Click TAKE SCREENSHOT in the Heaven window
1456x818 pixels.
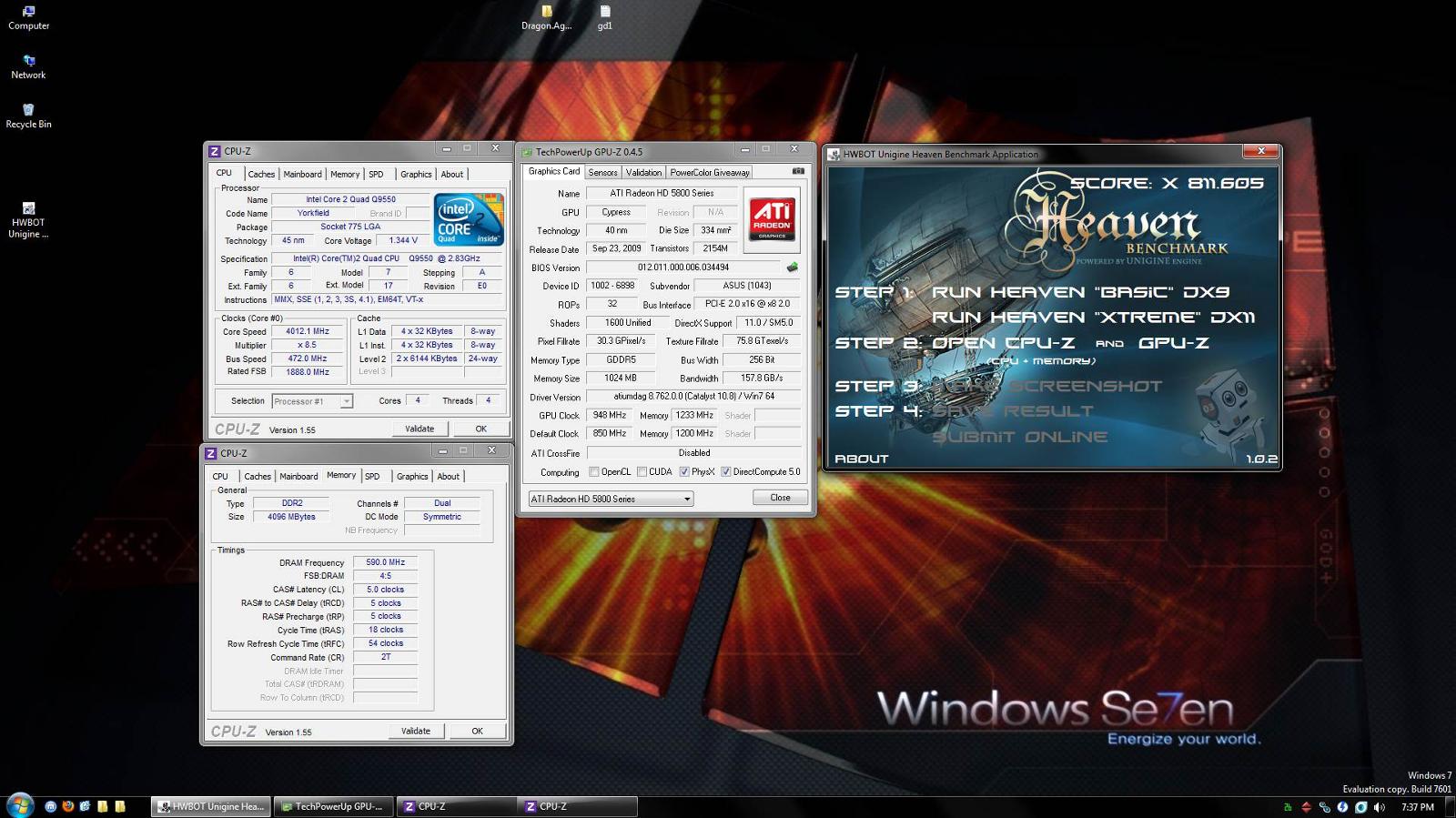coord(1046,386)
